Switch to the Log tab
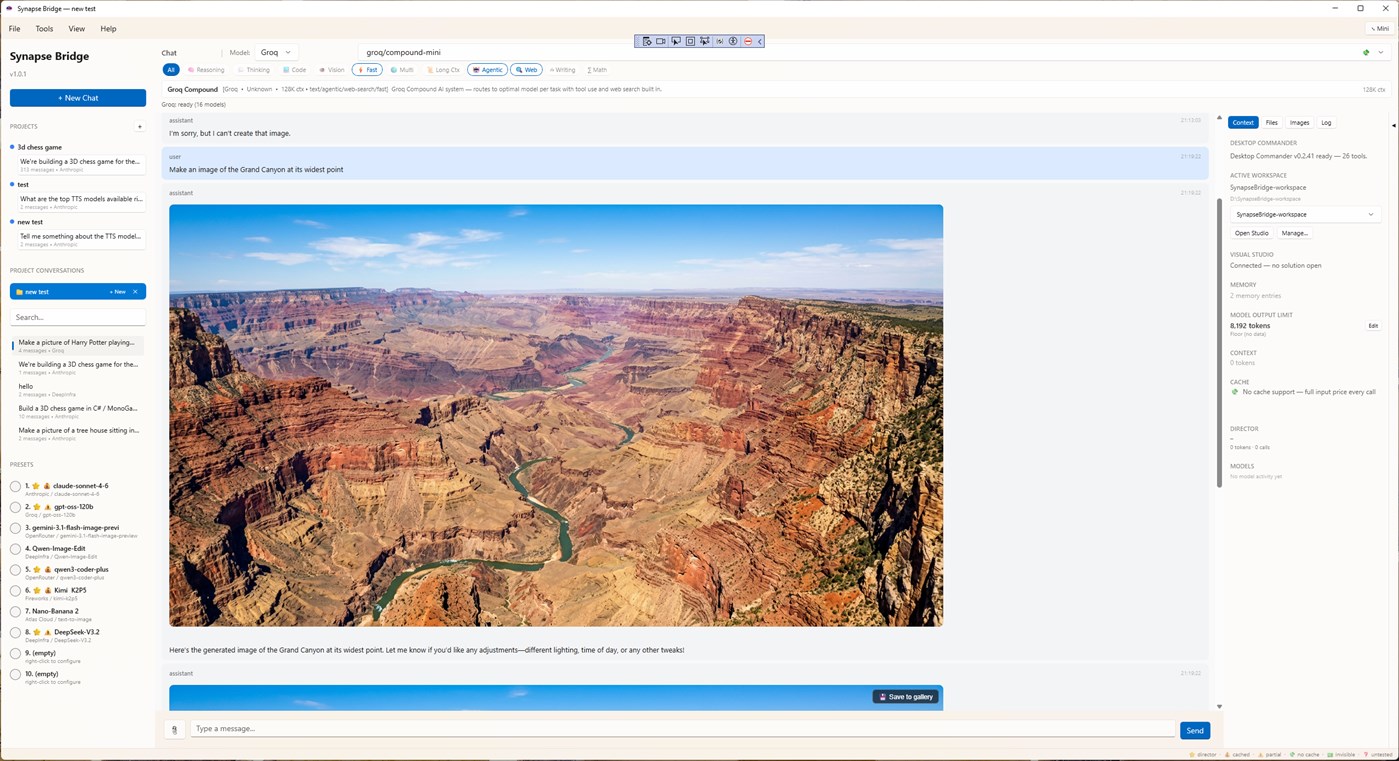This screenshot has height=761, width=1399. click(1326, 123)
